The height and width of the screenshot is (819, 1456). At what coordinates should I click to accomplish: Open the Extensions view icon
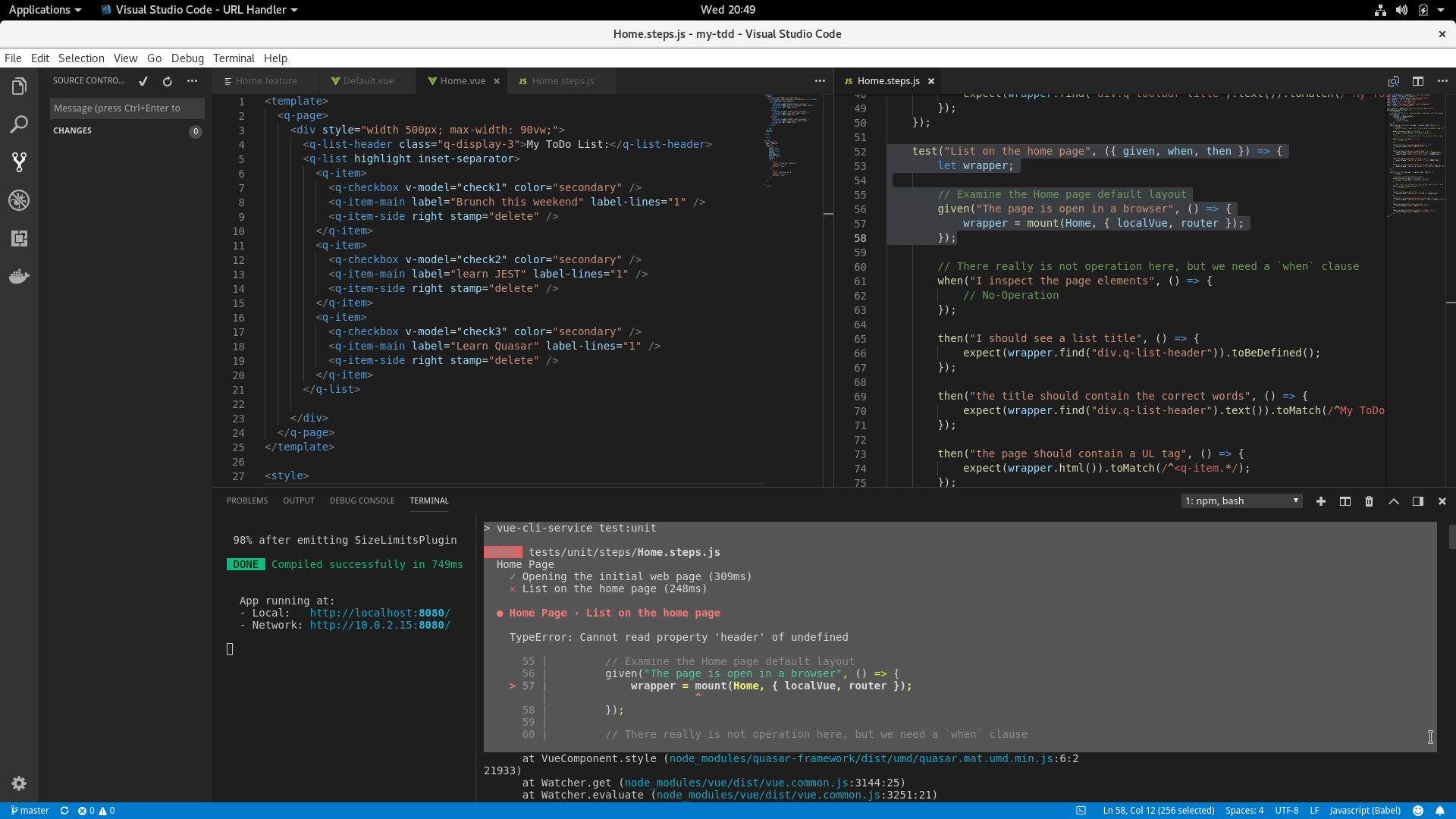19,238
